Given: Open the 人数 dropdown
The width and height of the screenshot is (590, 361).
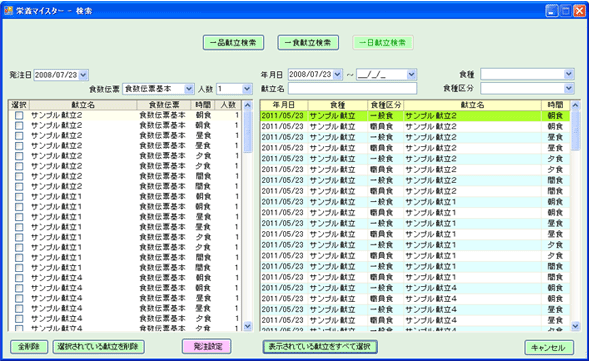Looking at the screenshot, I should point(247,89).
